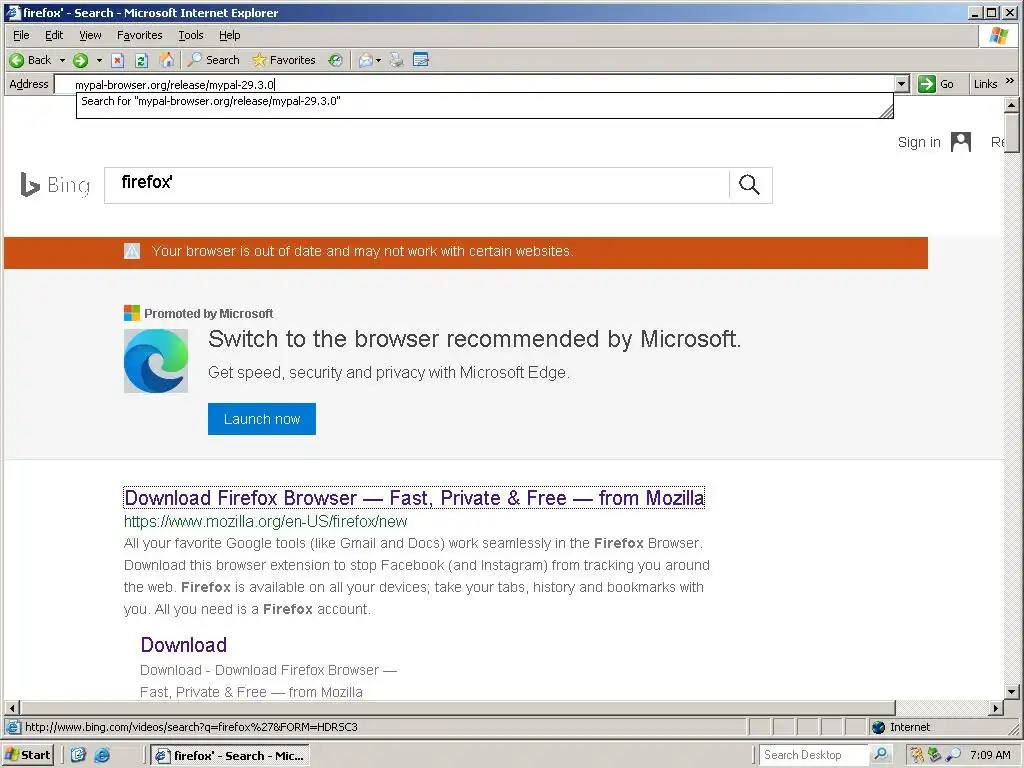Click inside the Address bar field

point(475,84)
